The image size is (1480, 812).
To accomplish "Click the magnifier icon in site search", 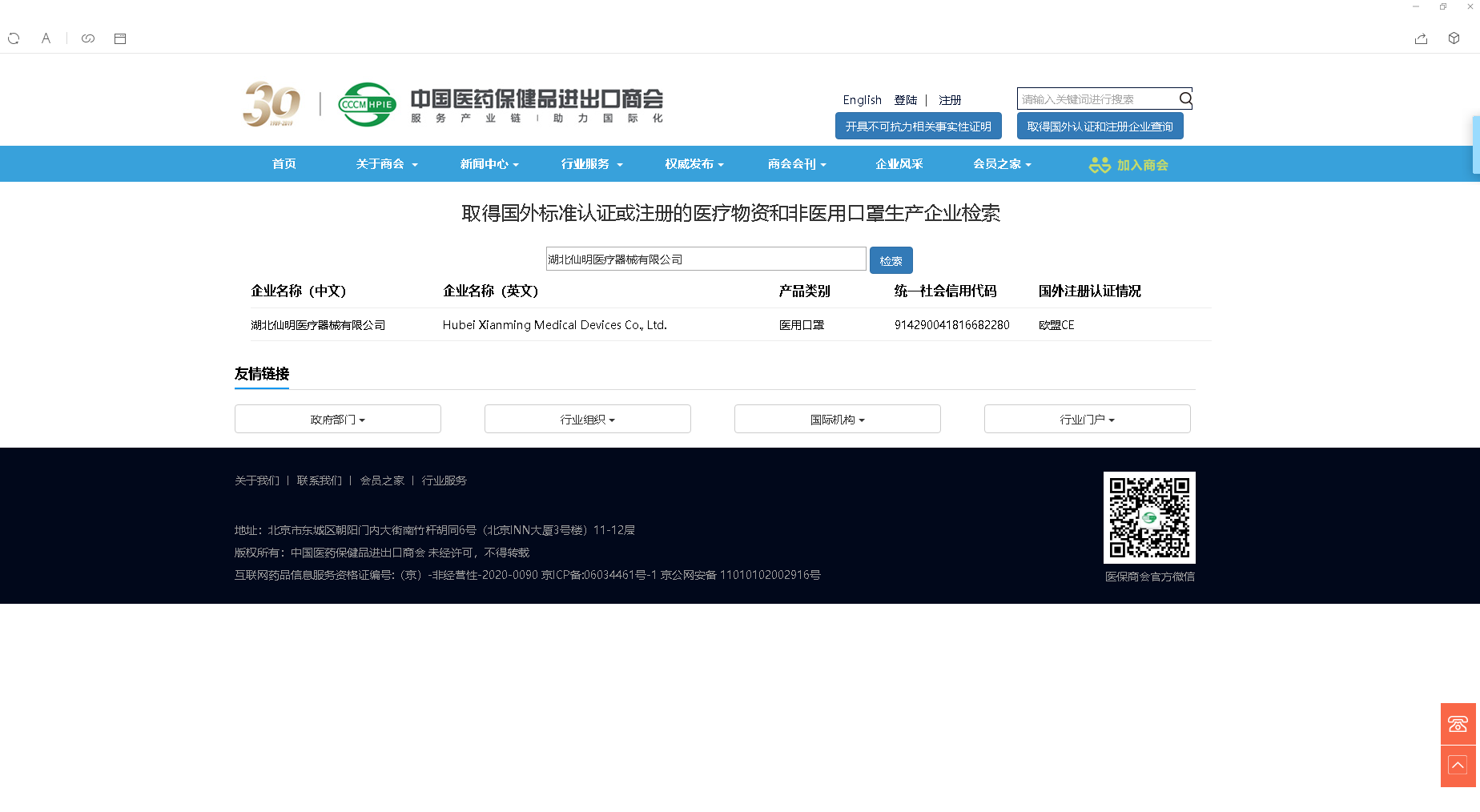I will tap(1185, 98).
